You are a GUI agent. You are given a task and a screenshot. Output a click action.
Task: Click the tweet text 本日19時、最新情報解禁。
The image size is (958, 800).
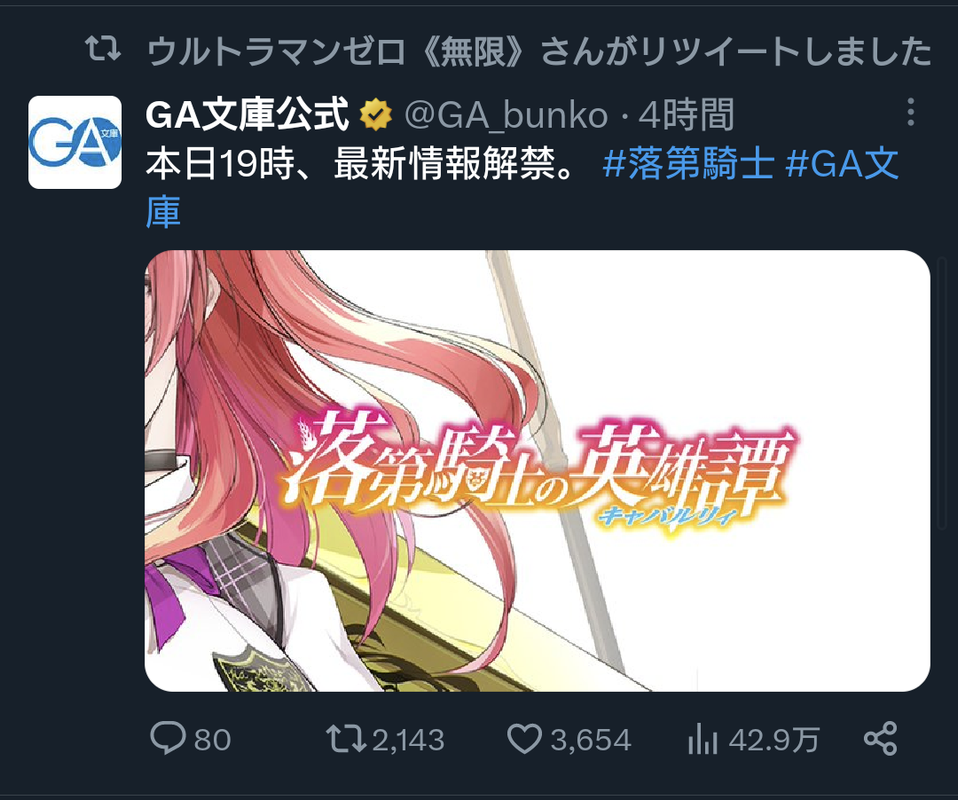(360, 164)
